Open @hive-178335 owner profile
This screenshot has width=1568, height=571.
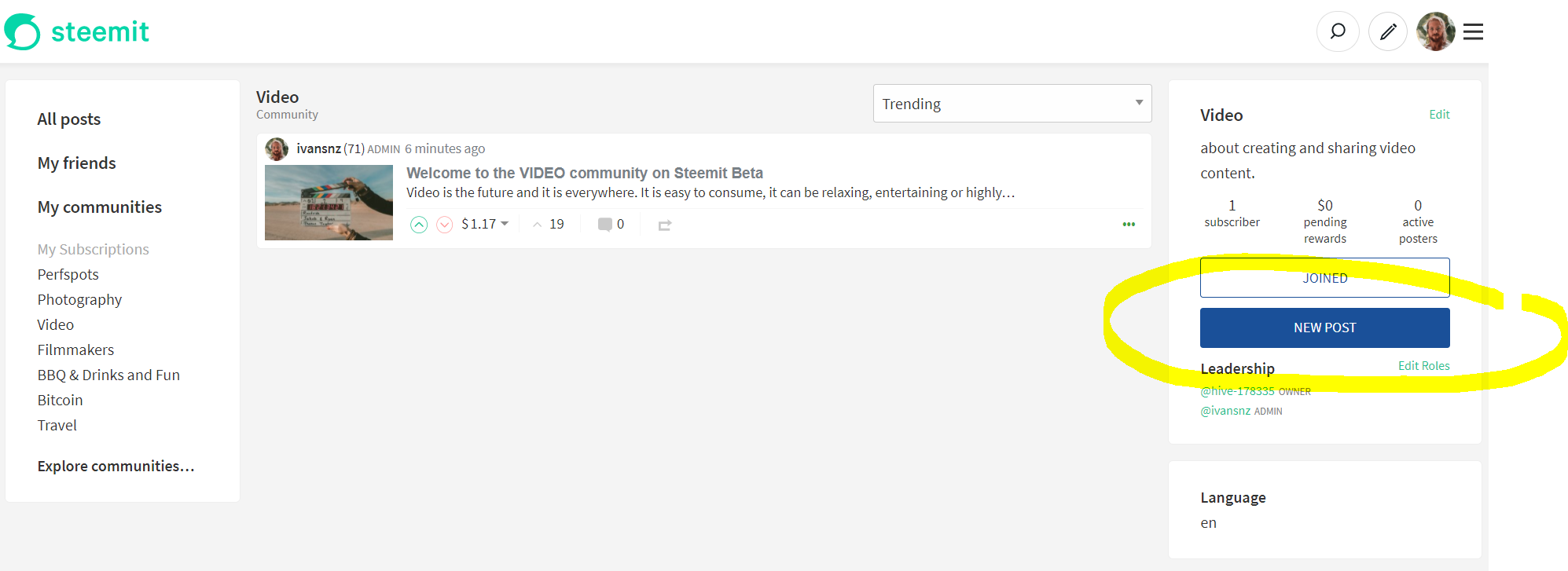[1238, 391]
